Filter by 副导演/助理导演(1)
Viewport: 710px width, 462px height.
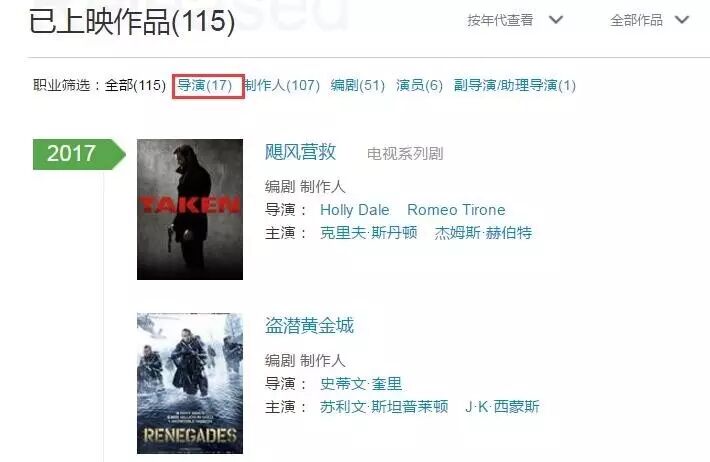click(x=515, y=85)
